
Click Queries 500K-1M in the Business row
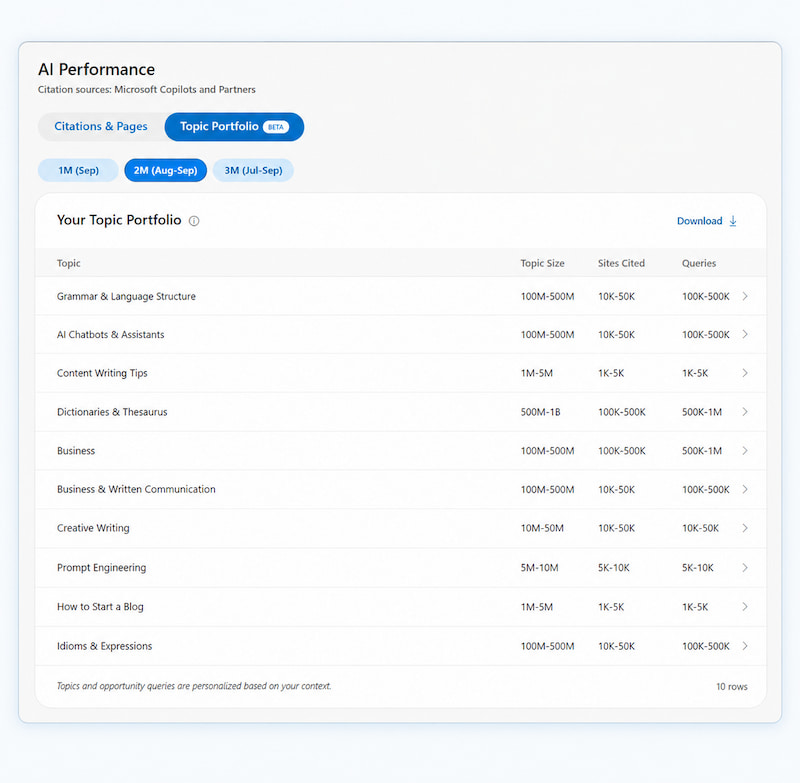click(702, 450)
